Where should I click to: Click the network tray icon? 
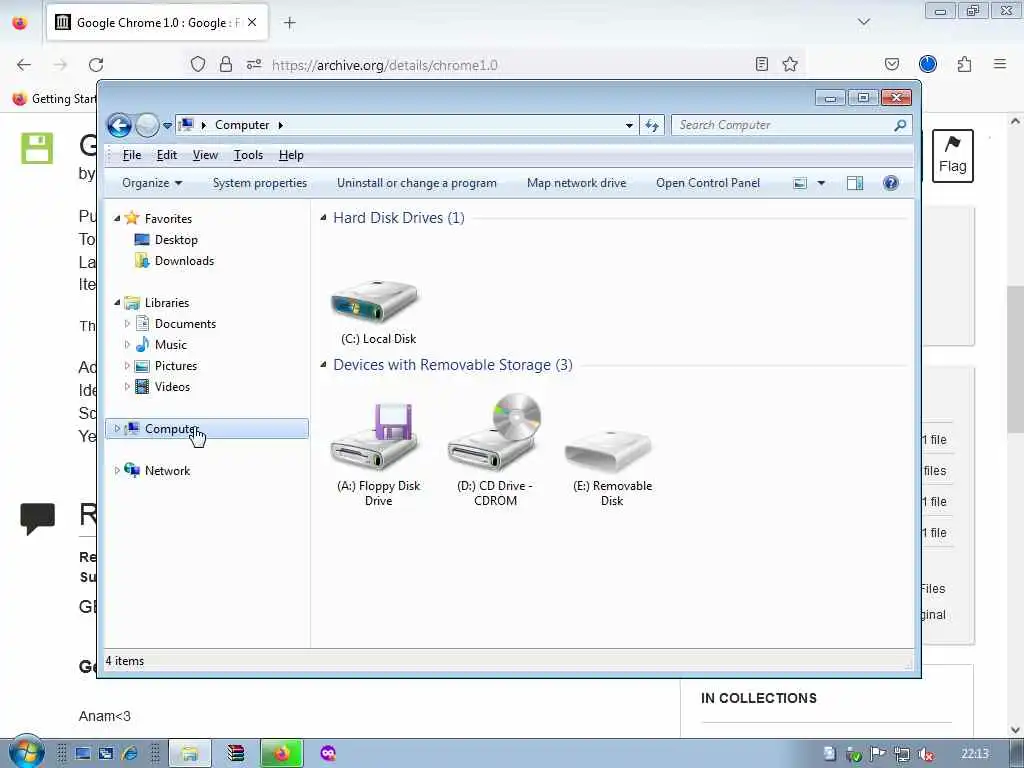902,754
